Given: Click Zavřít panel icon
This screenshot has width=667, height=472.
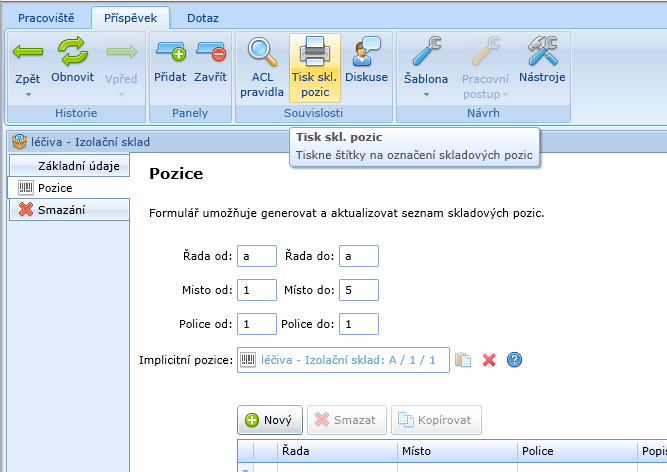Looking at the screenshot, I should pyautogui.click(x=210, y=50).
